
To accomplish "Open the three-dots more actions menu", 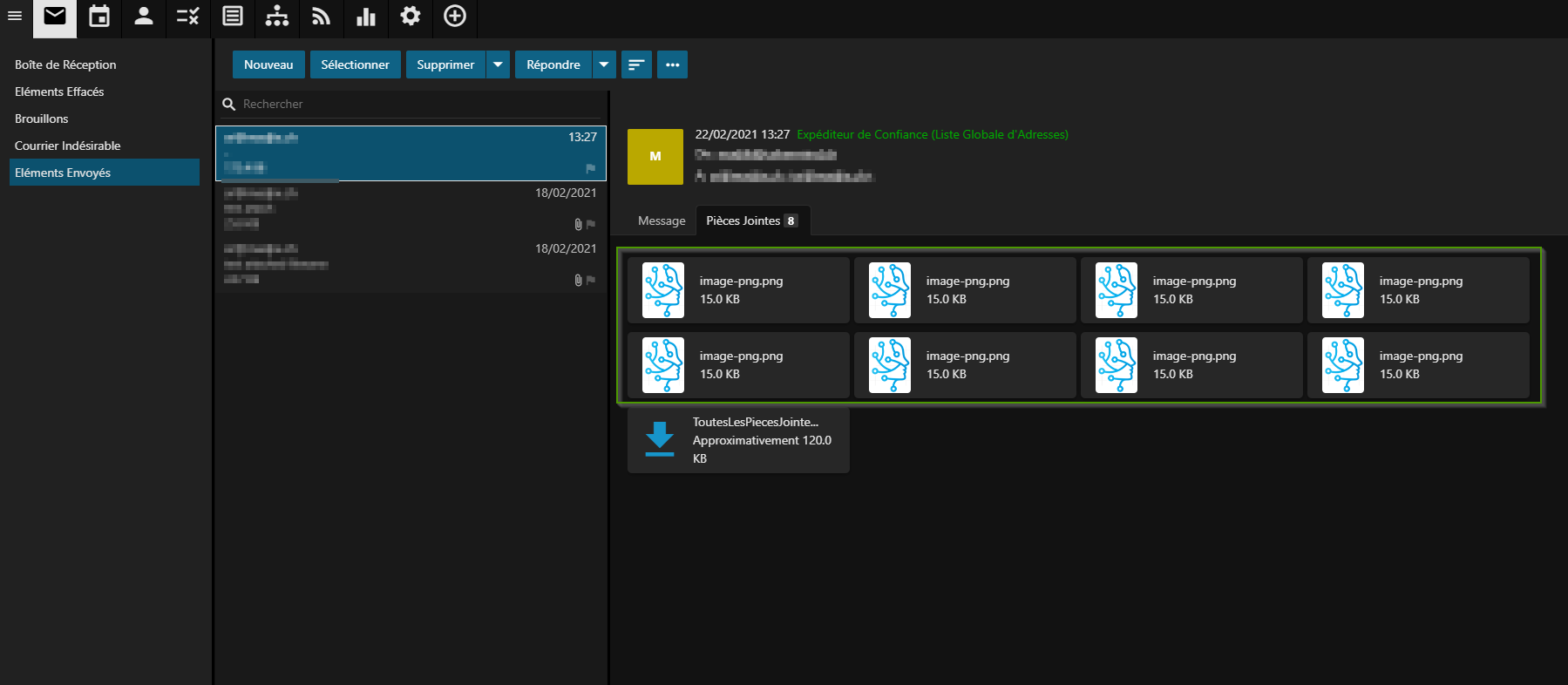I will click(672, 64).
